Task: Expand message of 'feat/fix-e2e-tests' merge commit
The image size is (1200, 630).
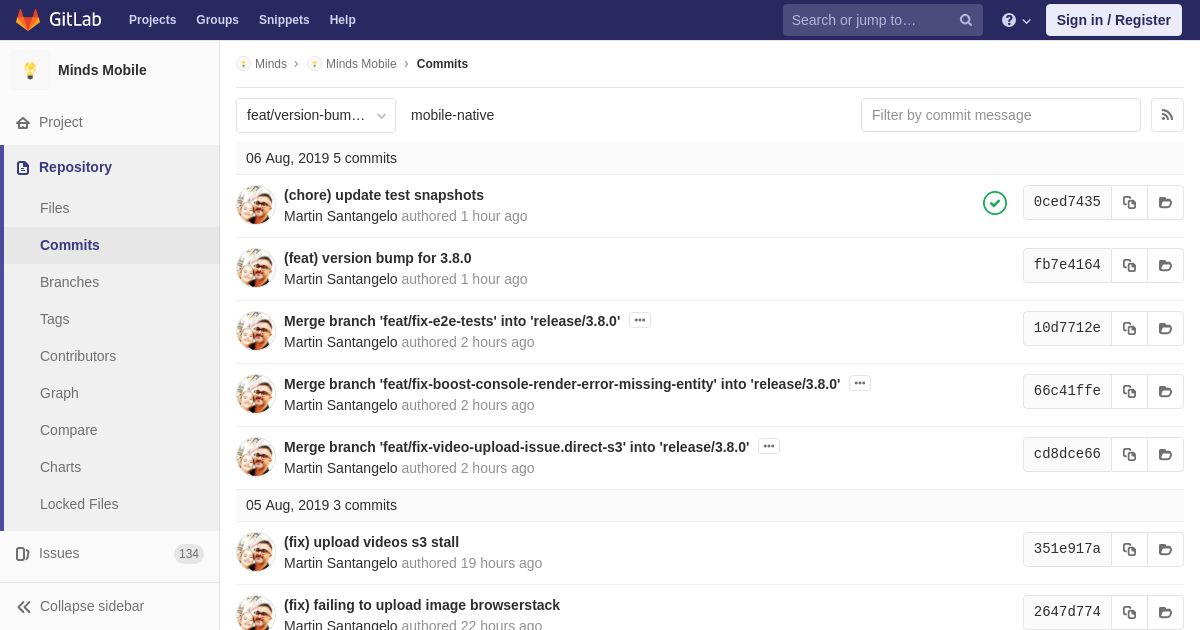Action: [640, 320]
